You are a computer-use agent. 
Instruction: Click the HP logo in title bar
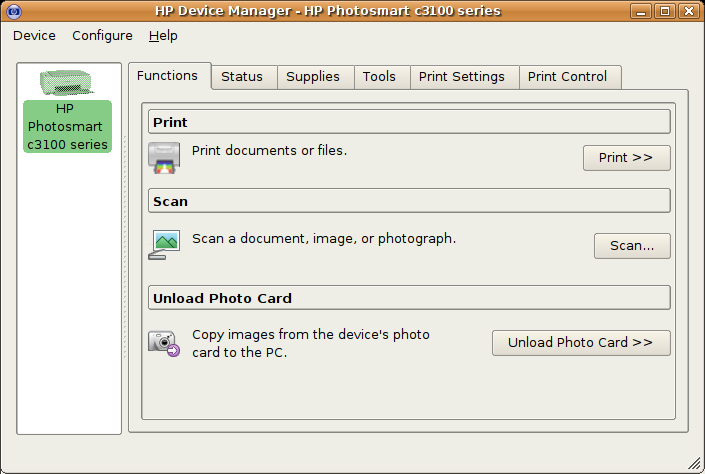(14, 11)
